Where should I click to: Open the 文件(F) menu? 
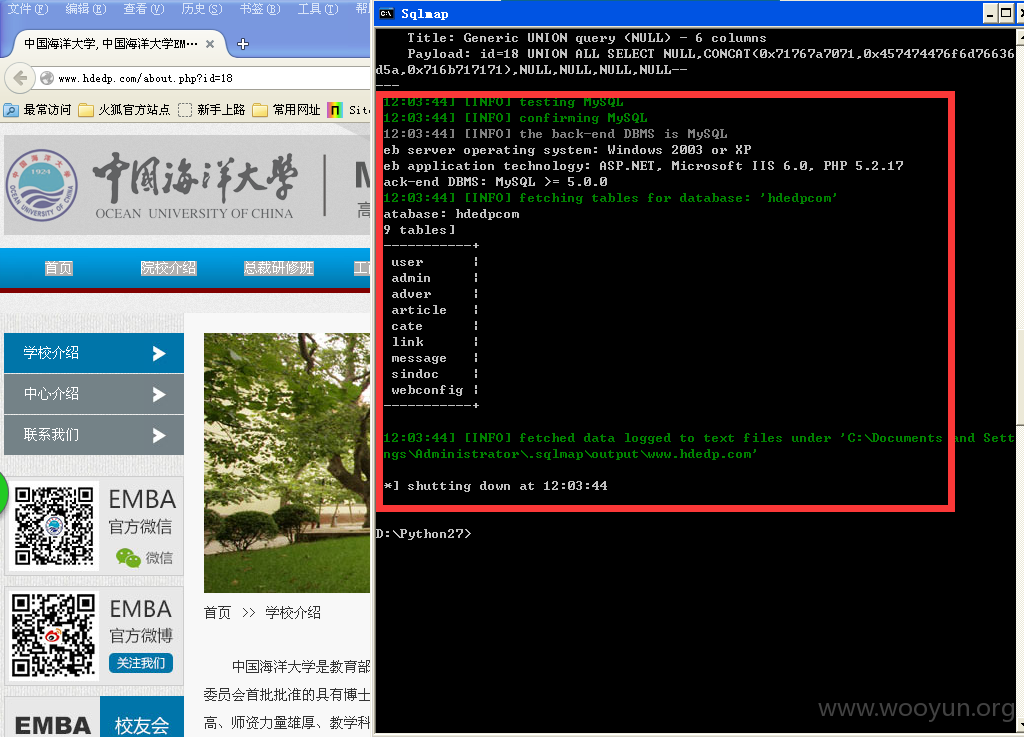tap(27, 8)
